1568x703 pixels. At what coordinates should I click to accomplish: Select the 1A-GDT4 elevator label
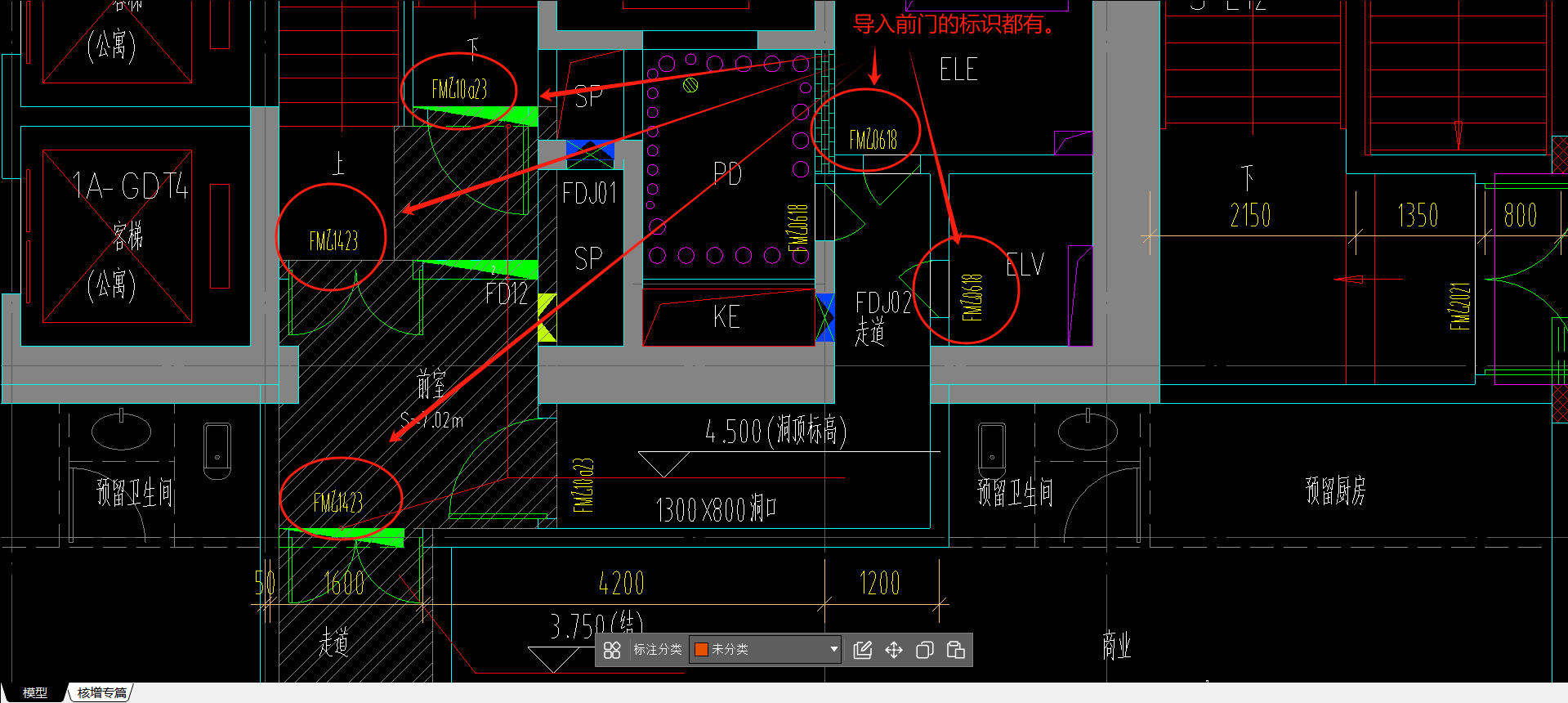tap(131, 186)
